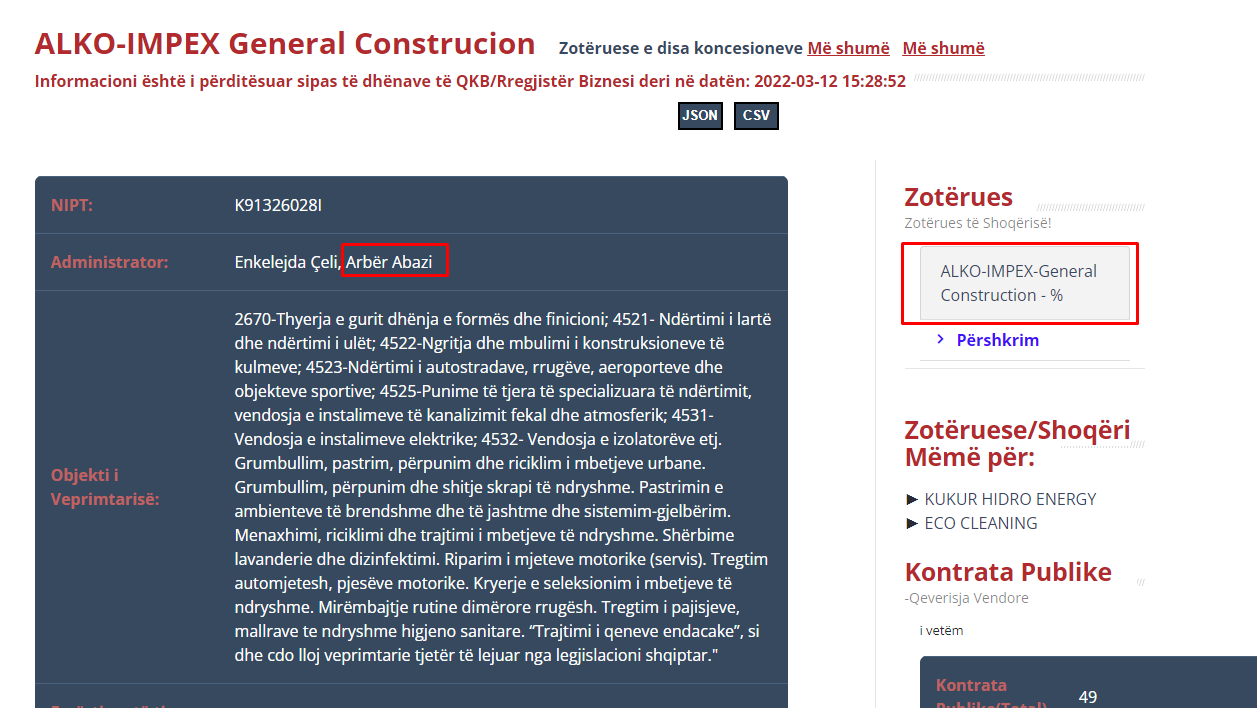
Task: Click the contracts total value 49
Action: 1088,697
